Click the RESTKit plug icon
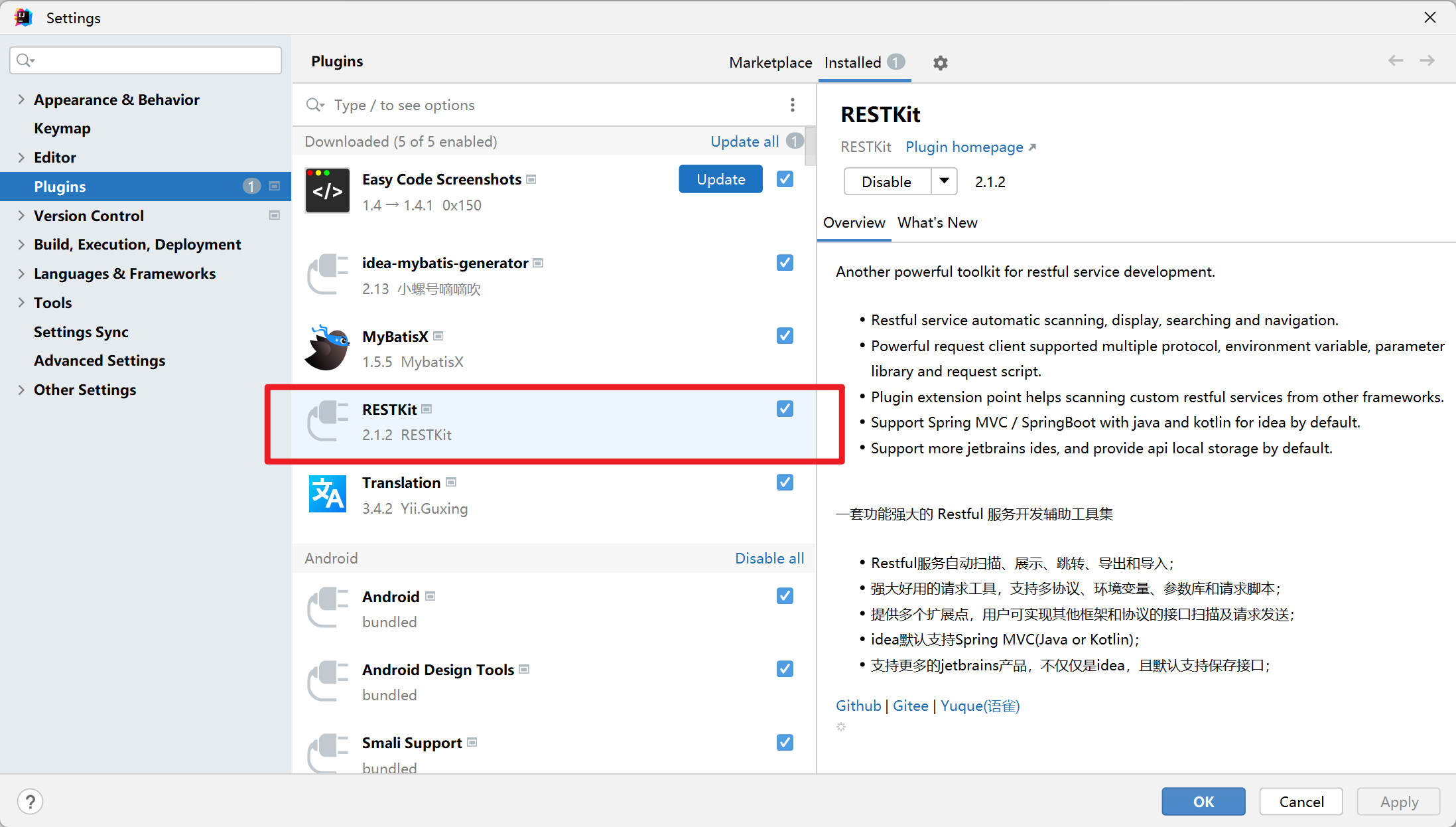 click(x=327, y=421)
